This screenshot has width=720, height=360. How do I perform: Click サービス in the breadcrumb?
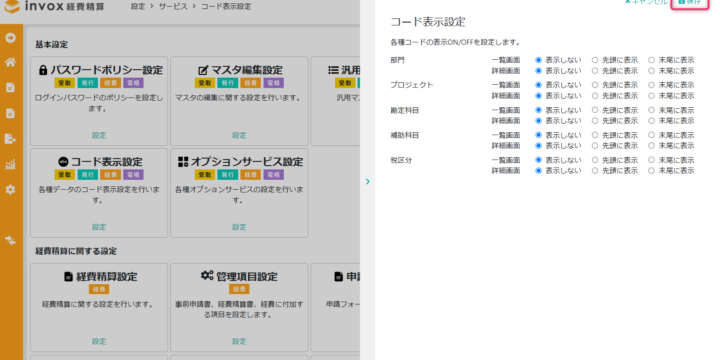pyautogui.click(x=173, y=7)
